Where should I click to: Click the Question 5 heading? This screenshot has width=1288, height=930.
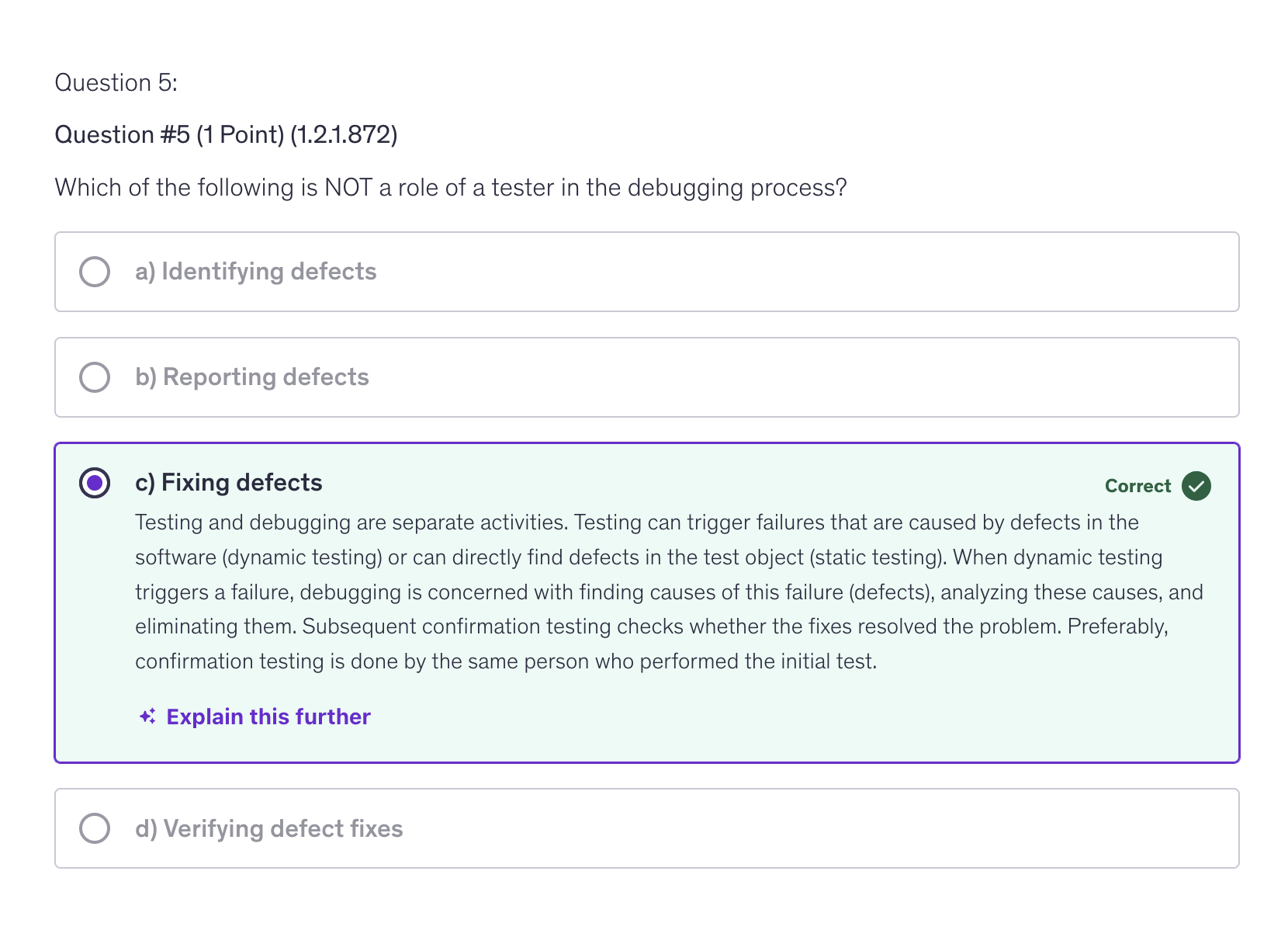pos(116,82)
